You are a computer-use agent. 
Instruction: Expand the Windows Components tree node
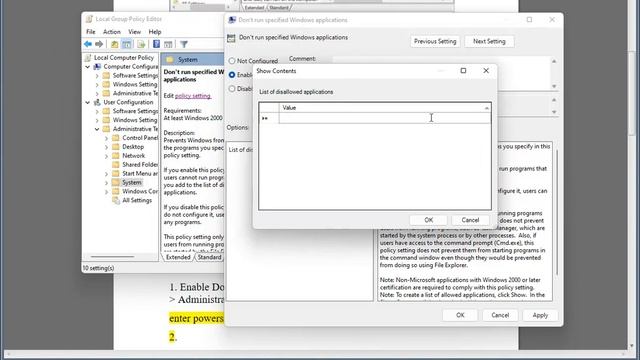point(107,191)
